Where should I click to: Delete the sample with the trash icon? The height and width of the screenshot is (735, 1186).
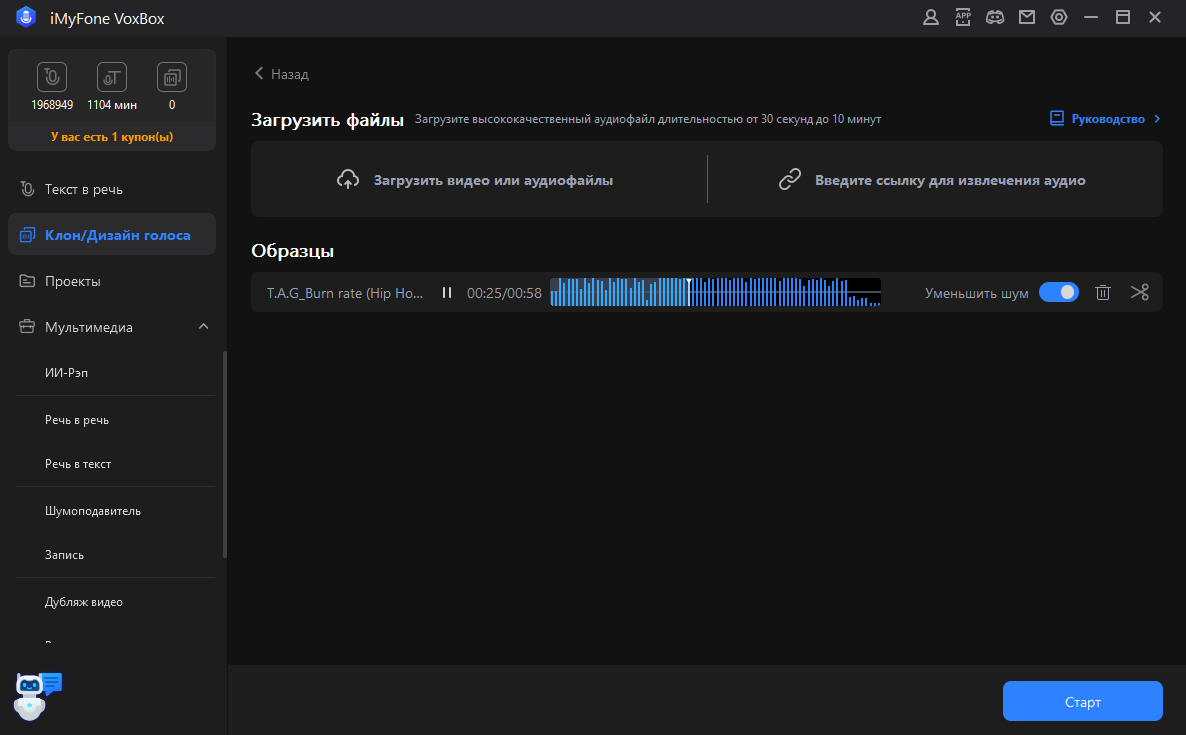click(x=1103, y=292)
